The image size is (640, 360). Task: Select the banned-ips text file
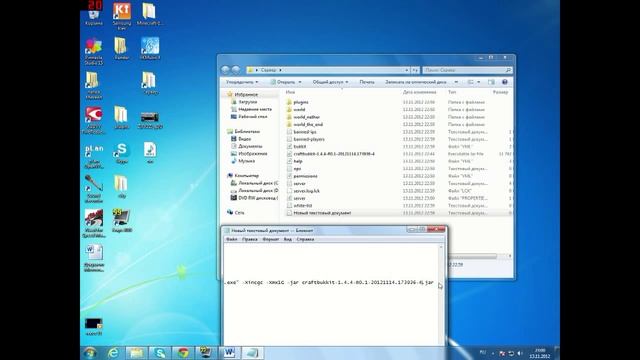[305, 132]
